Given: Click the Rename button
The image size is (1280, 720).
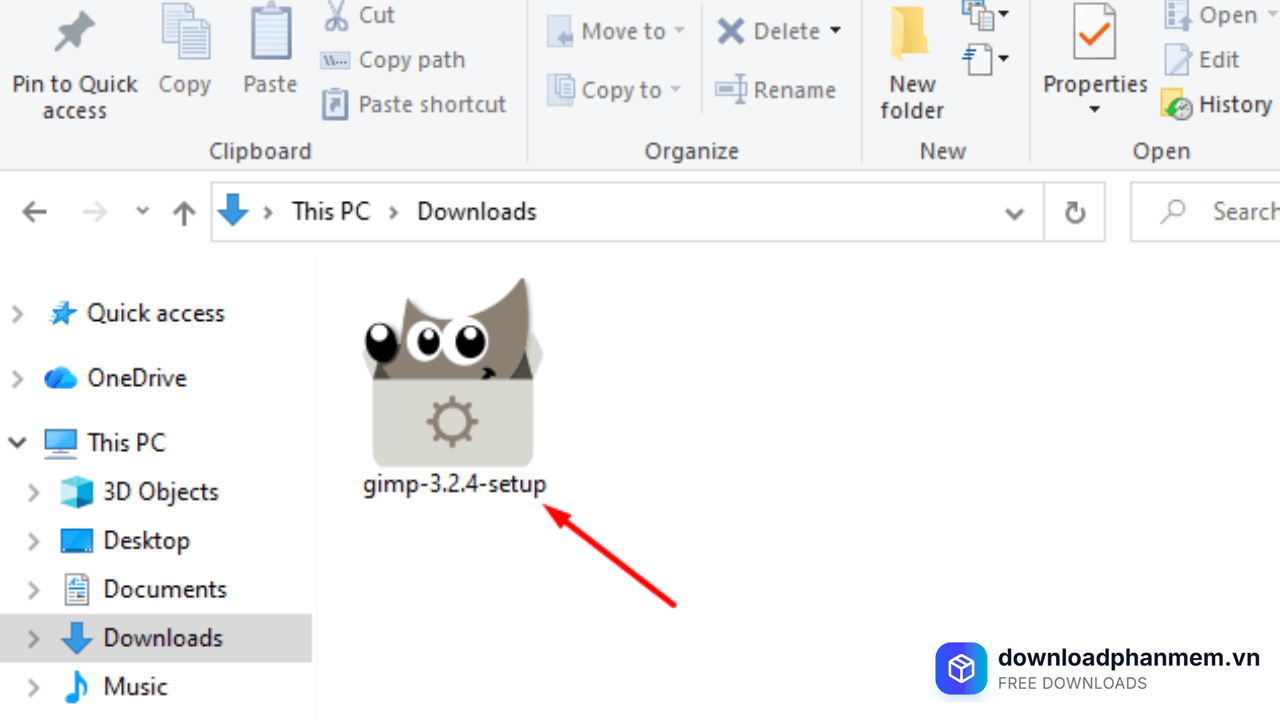Looking at the screenshot, I should 776,90.
